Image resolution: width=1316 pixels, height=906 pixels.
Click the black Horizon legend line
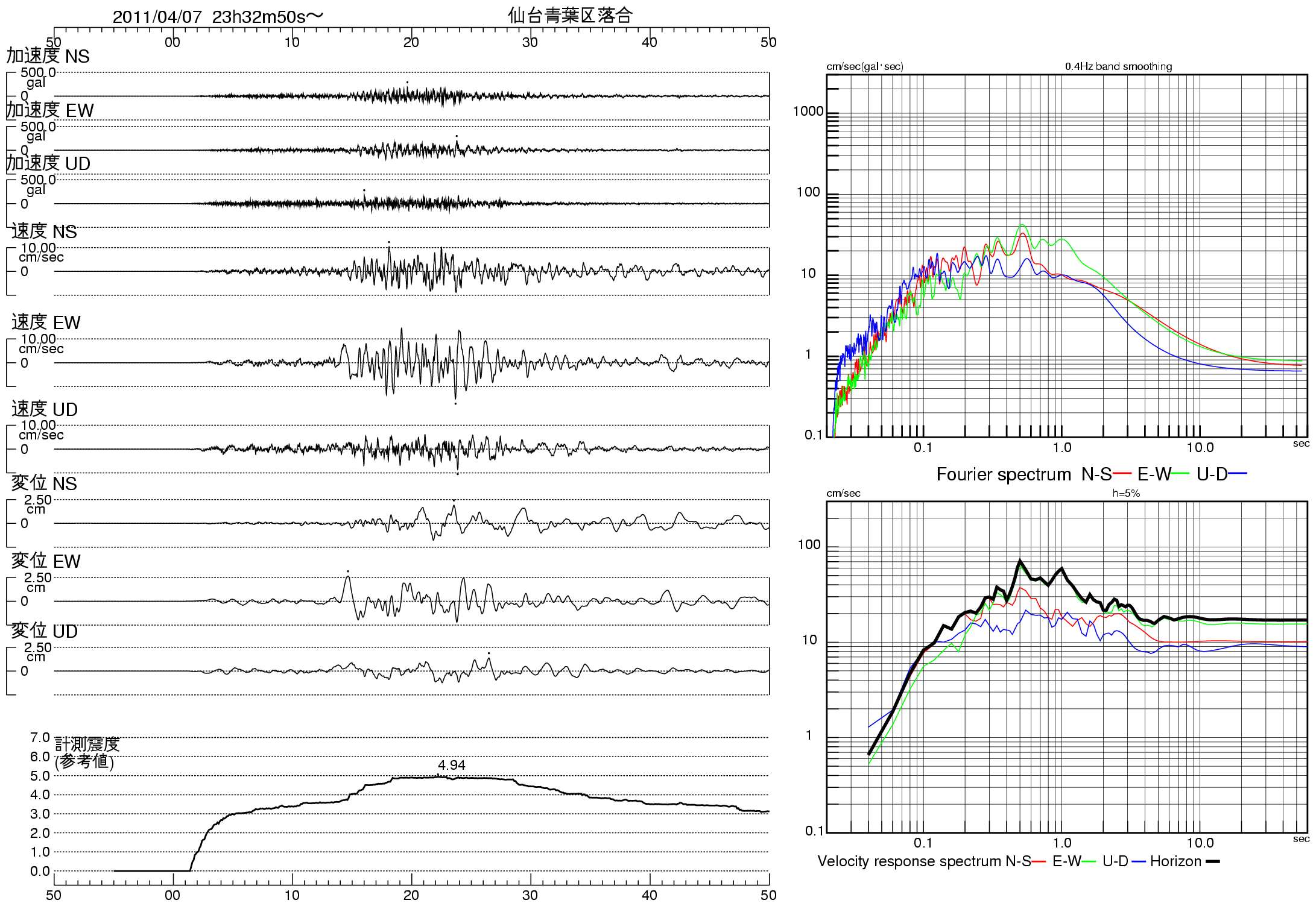coord(1212,862)
